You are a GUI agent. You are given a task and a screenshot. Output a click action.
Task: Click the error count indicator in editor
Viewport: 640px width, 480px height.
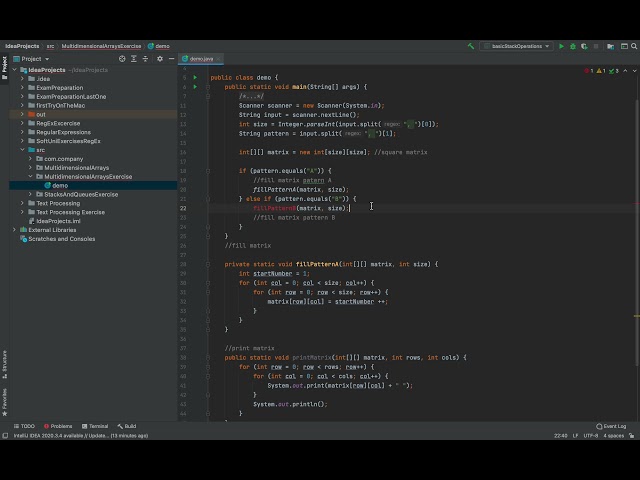589,71
